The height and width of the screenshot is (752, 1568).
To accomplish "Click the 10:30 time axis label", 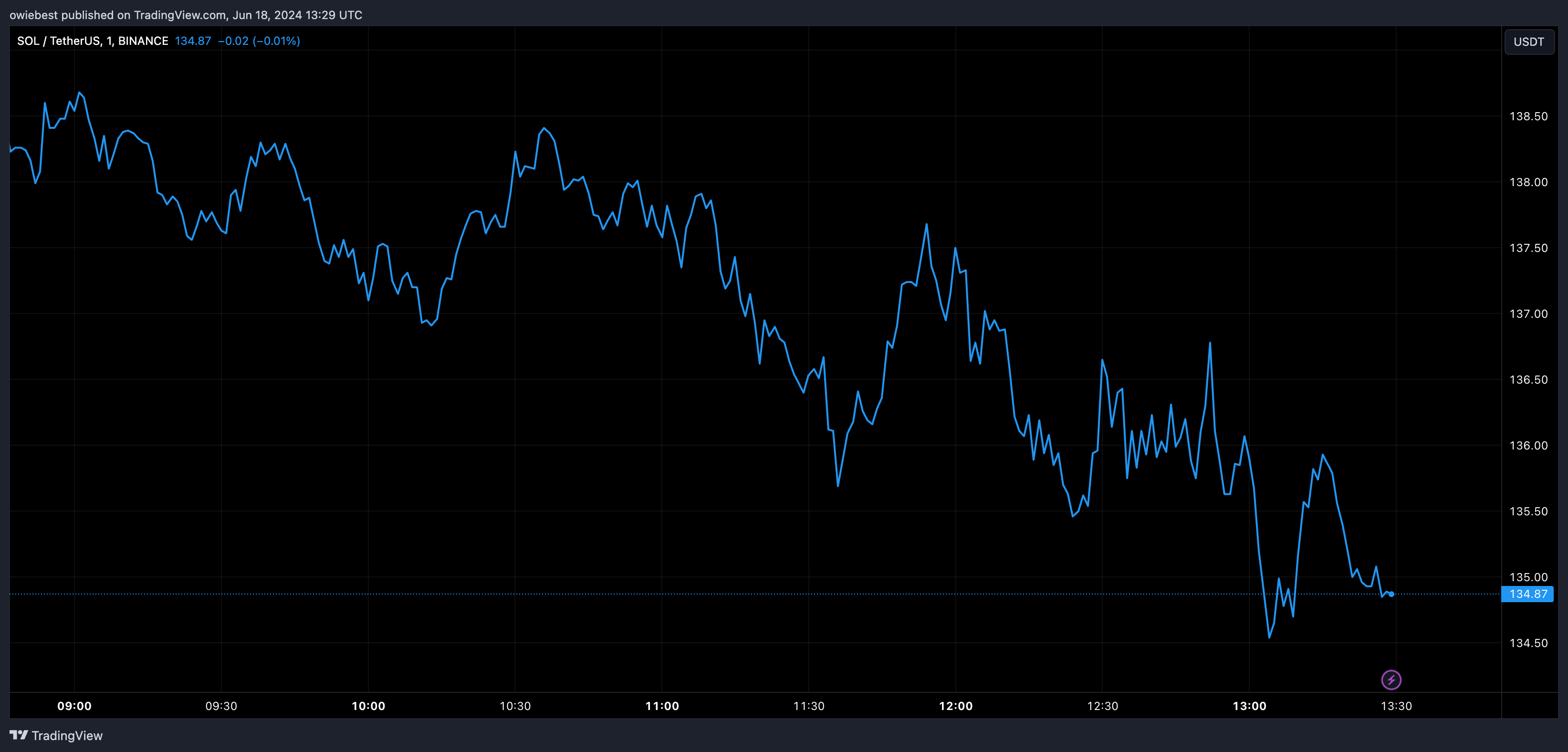I will tap(515, 706).
